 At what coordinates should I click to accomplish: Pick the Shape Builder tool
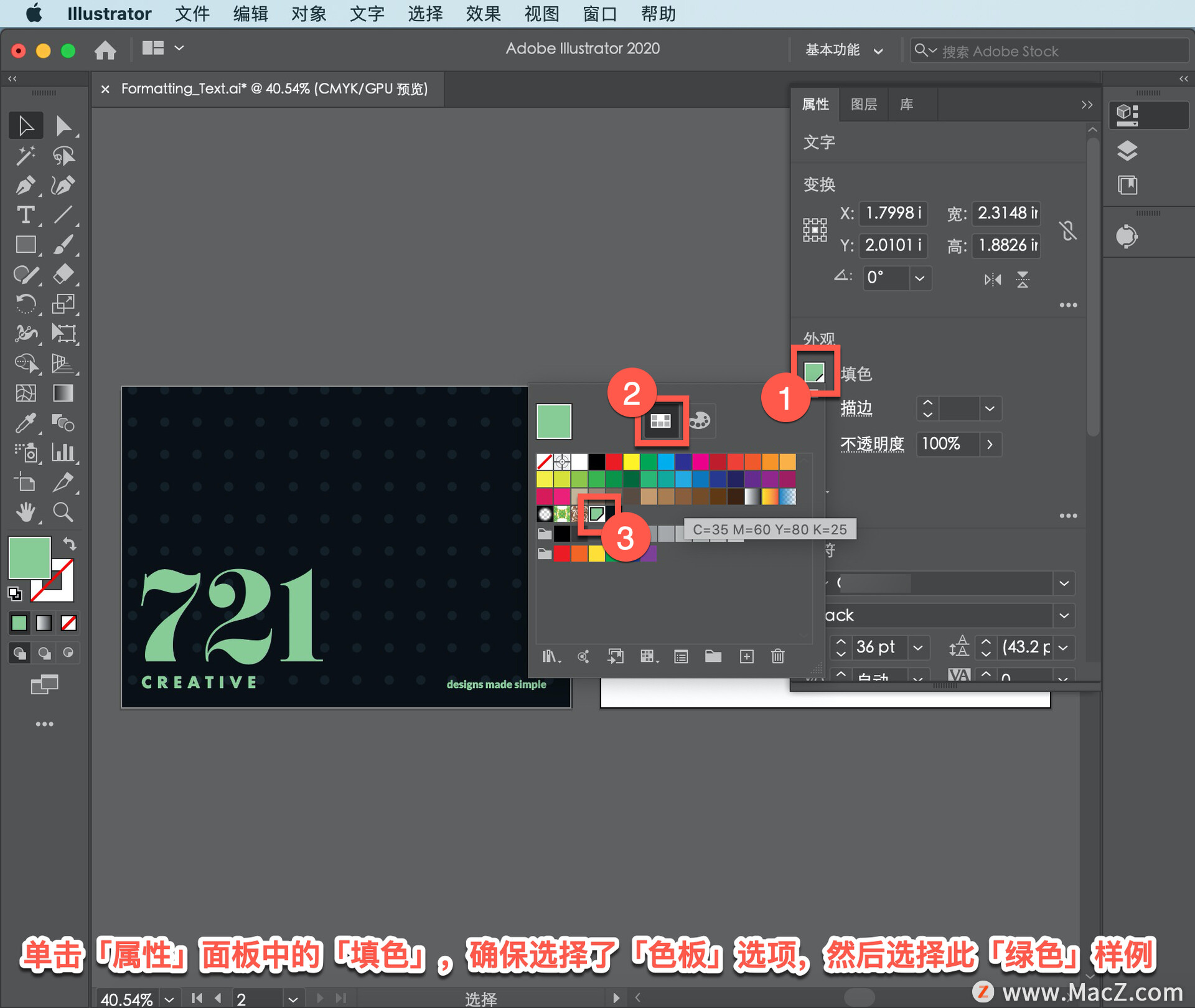[x=26, y=363]
